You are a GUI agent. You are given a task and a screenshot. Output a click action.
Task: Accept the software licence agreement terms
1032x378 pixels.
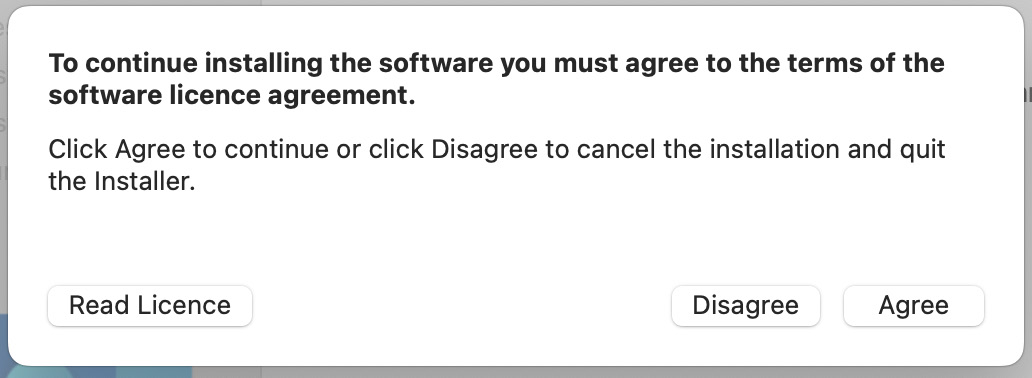(x=914, y=306)
